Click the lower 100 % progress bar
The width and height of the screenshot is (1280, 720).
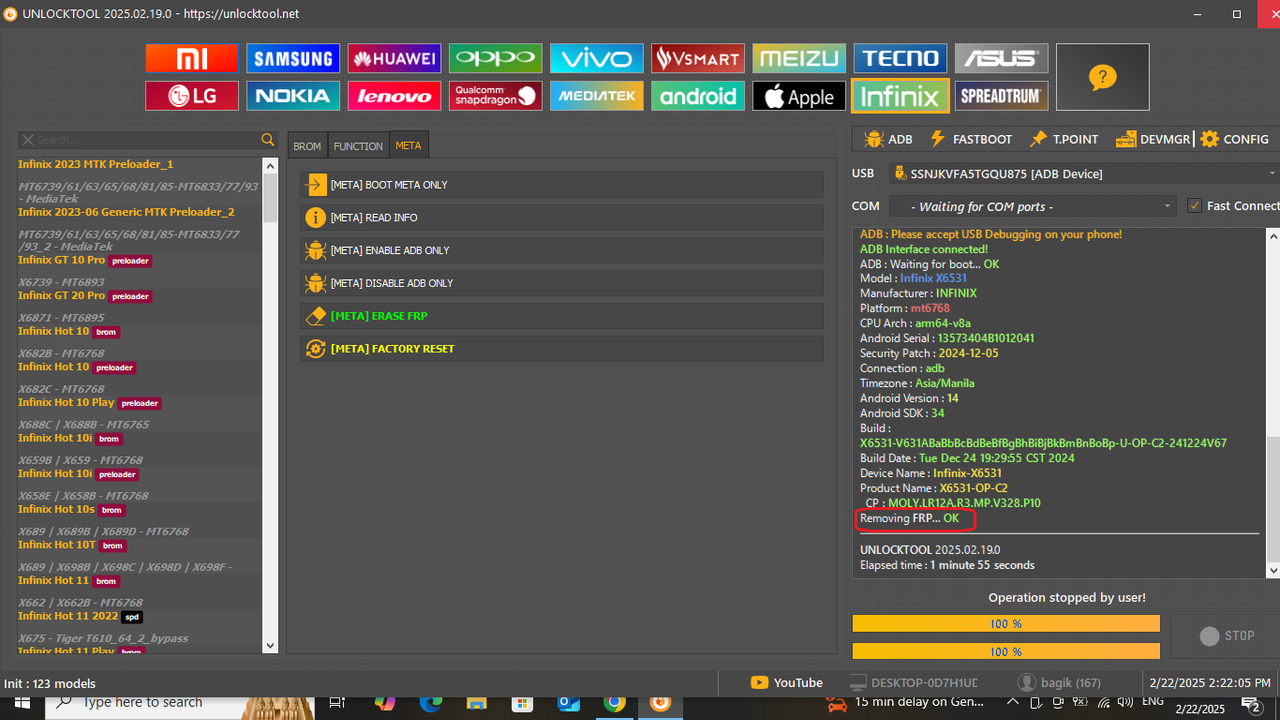(x=1005, y=652)
